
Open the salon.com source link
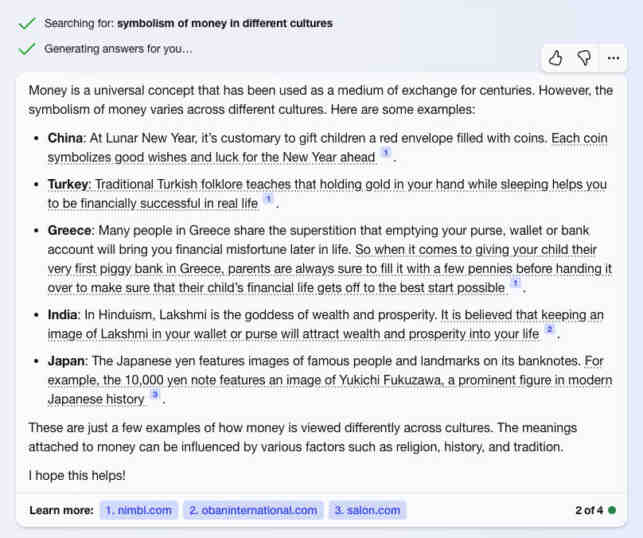(x=367, y=510)
